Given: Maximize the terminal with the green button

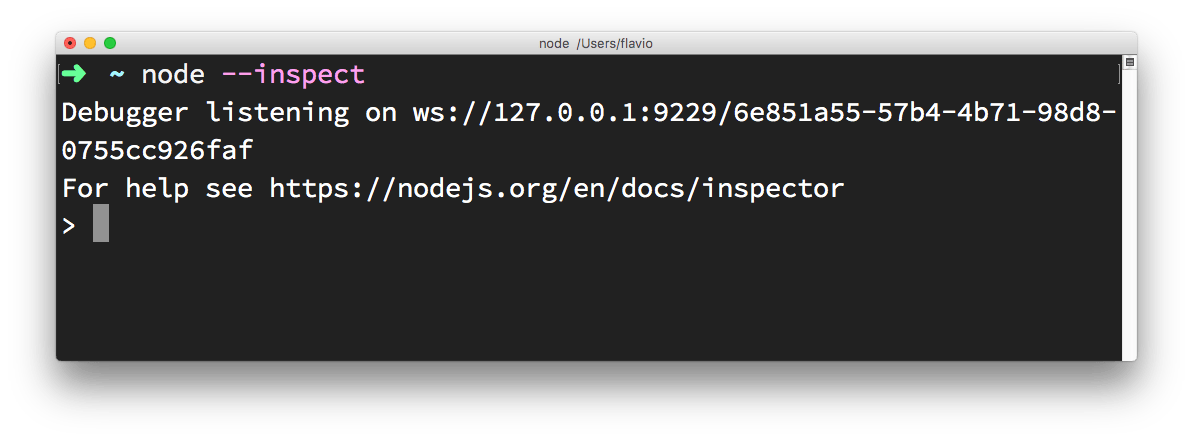Looking at the screenshot, I should pyautogui.click(x=110, y=43).
